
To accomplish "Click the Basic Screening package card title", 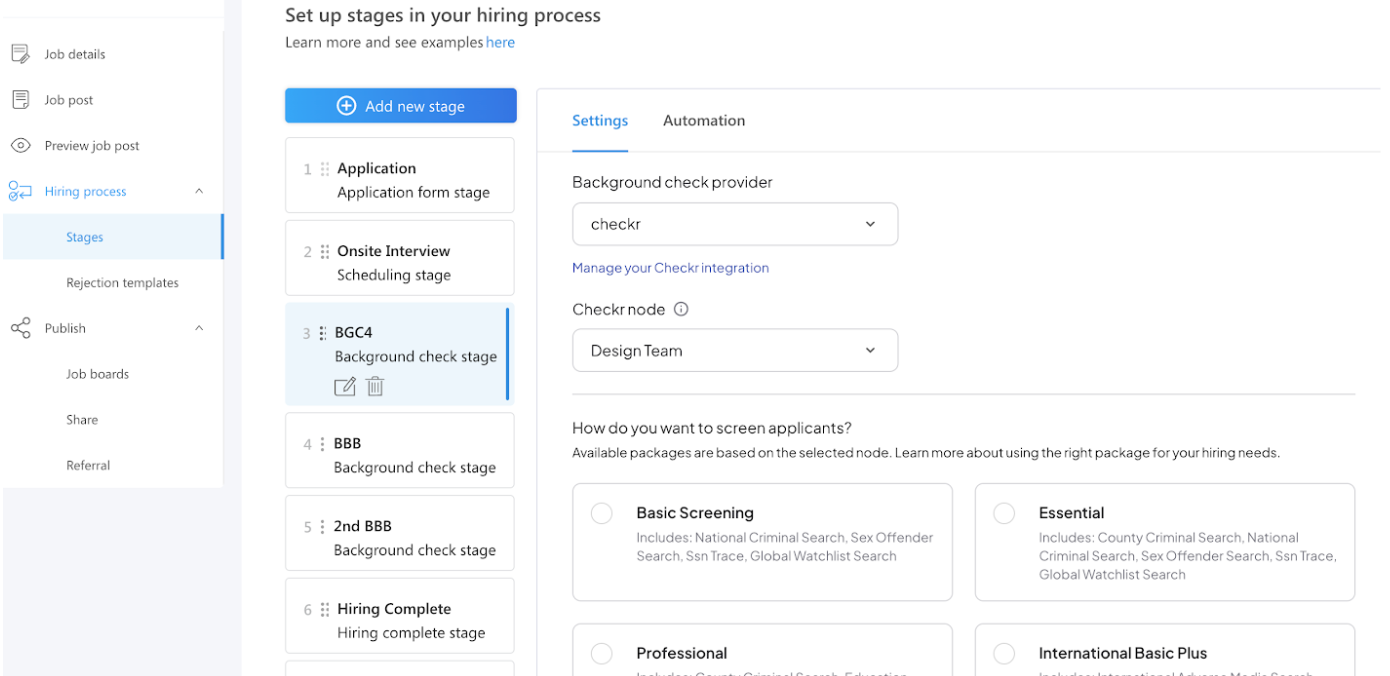I will [x=695, y=513].
